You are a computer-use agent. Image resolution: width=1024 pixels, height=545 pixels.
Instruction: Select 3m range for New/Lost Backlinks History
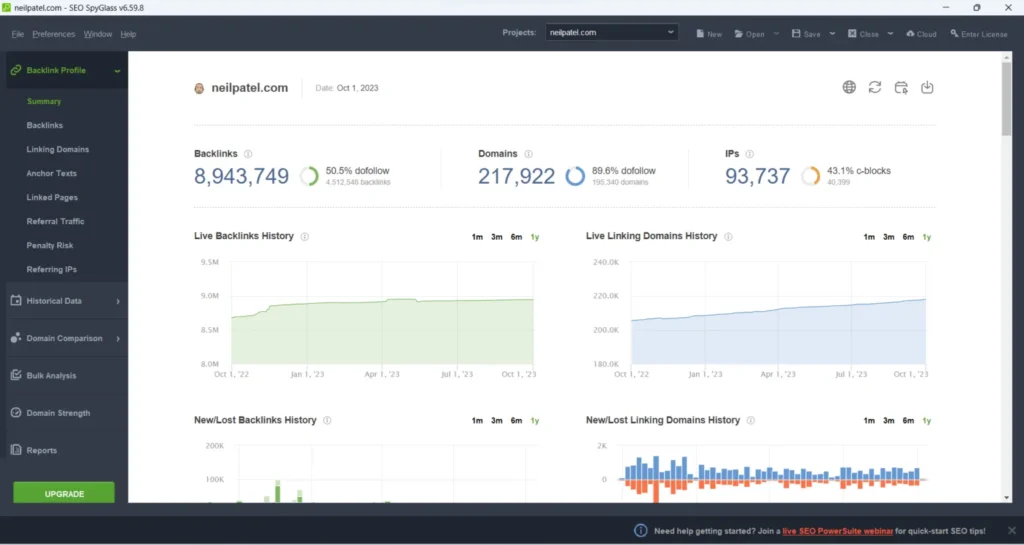click(496, 421)
